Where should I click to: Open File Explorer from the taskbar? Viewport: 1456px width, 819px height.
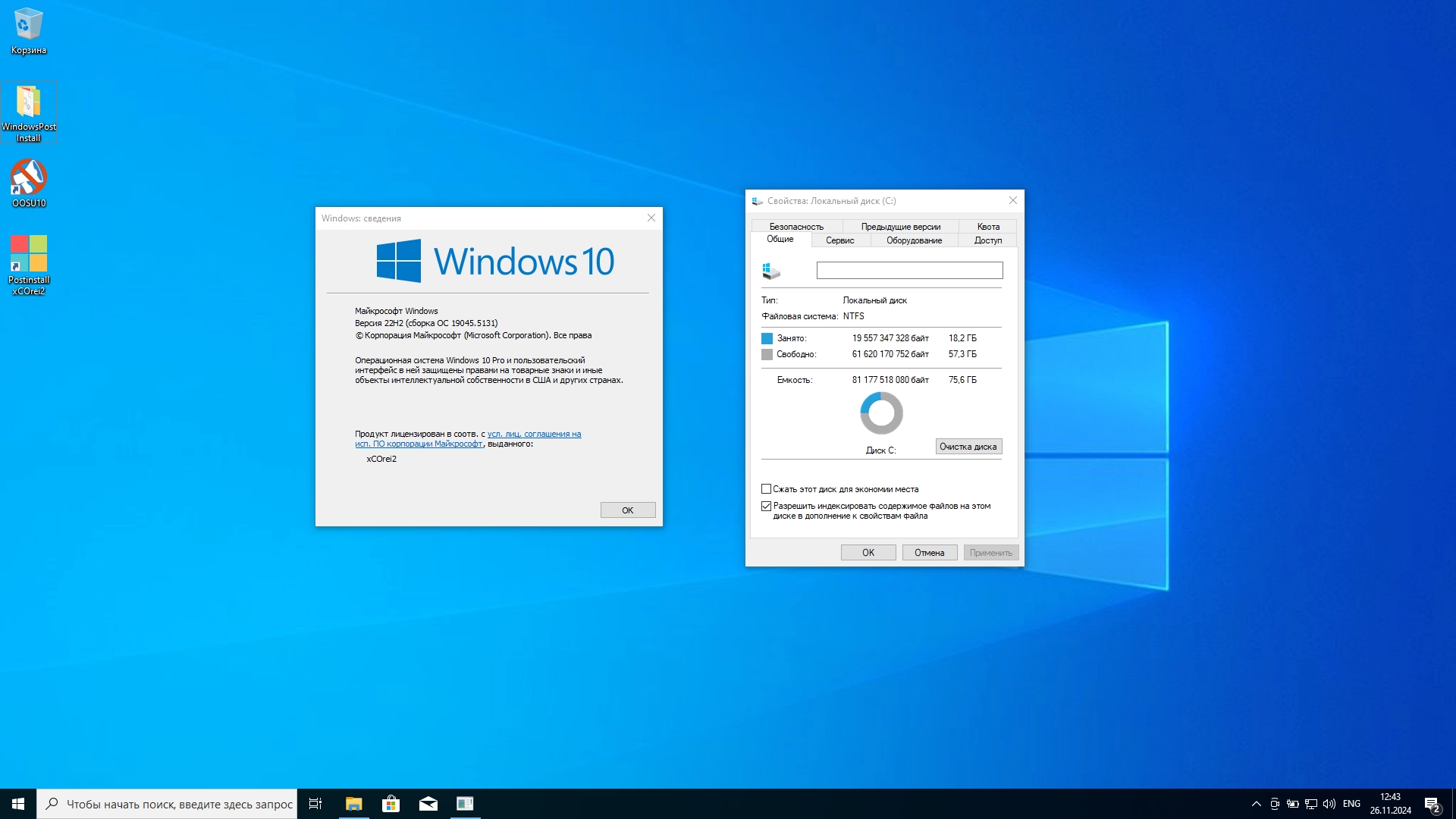tap(353, 804)
